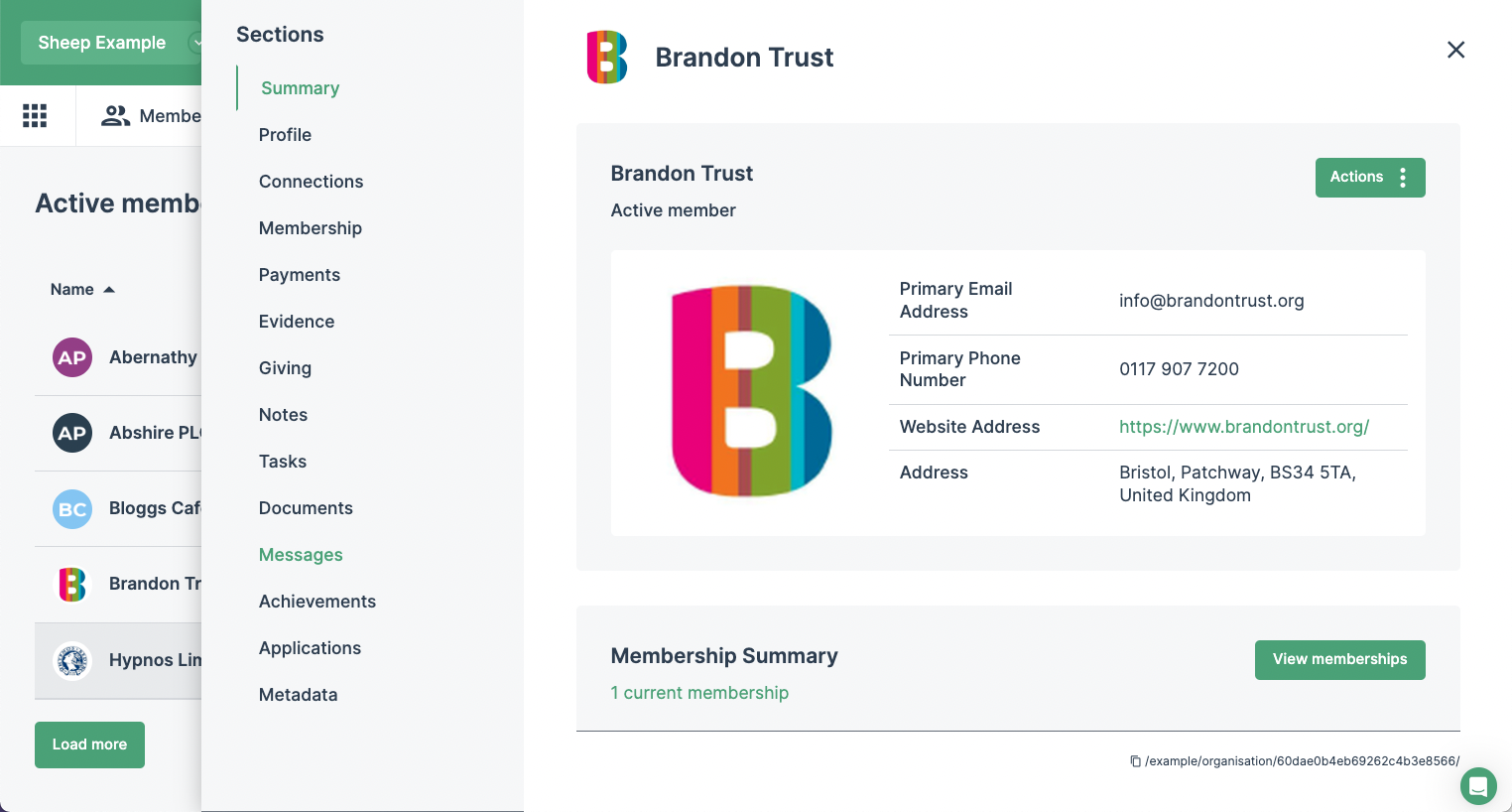The image size is (1512, 812).
Task: Click the 1 current membership link
Action: tap(699, 693)
